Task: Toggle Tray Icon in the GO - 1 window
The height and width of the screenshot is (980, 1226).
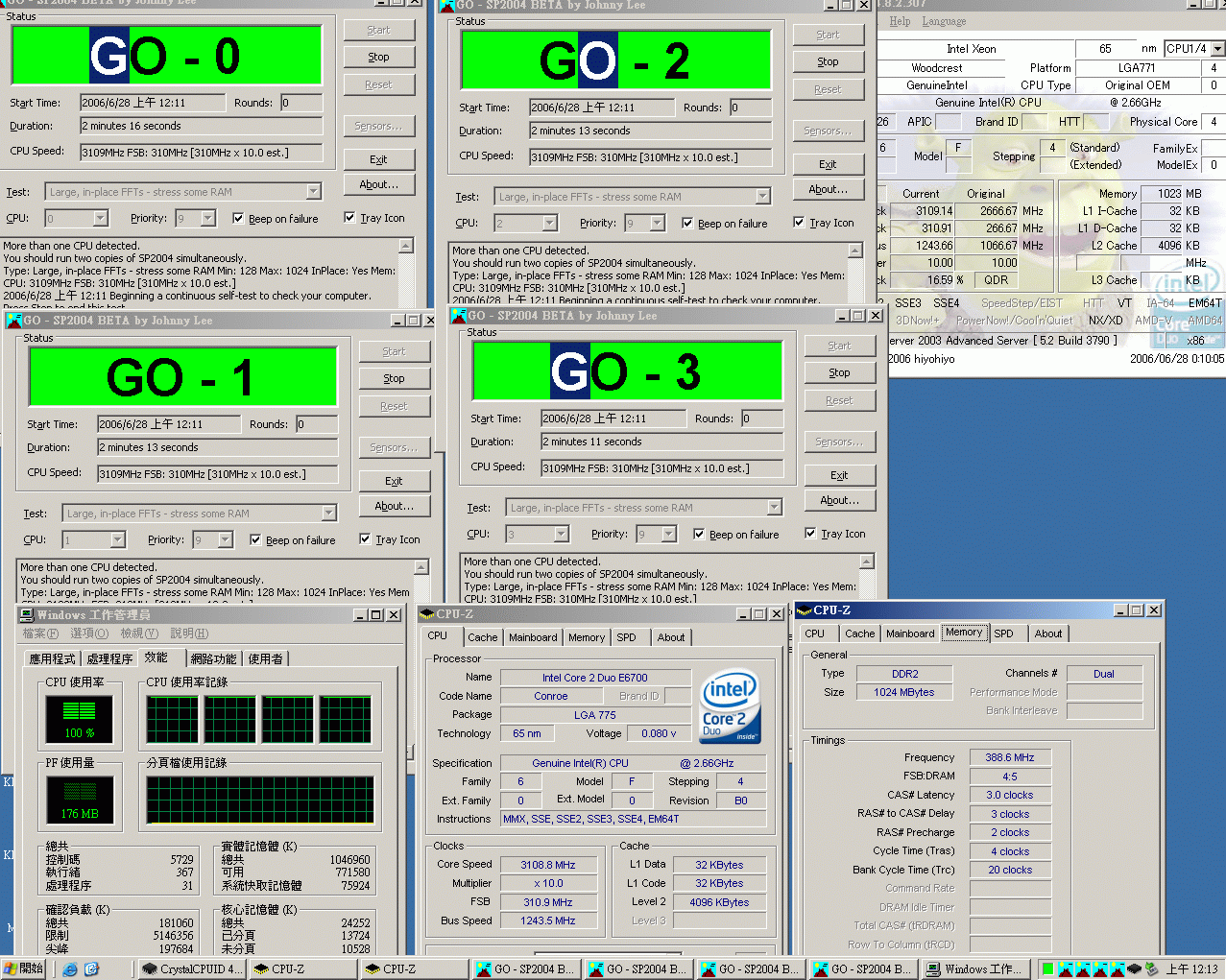Action: tap(365, 539)
